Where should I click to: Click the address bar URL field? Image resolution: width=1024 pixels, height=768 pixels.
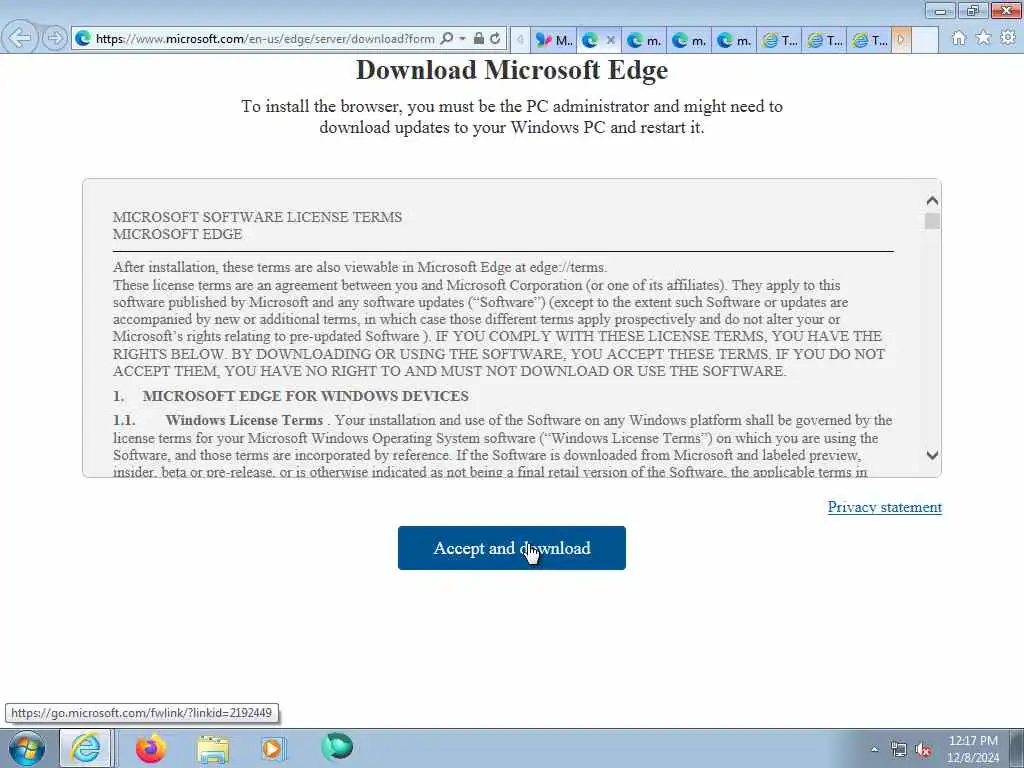pos(265,39)
